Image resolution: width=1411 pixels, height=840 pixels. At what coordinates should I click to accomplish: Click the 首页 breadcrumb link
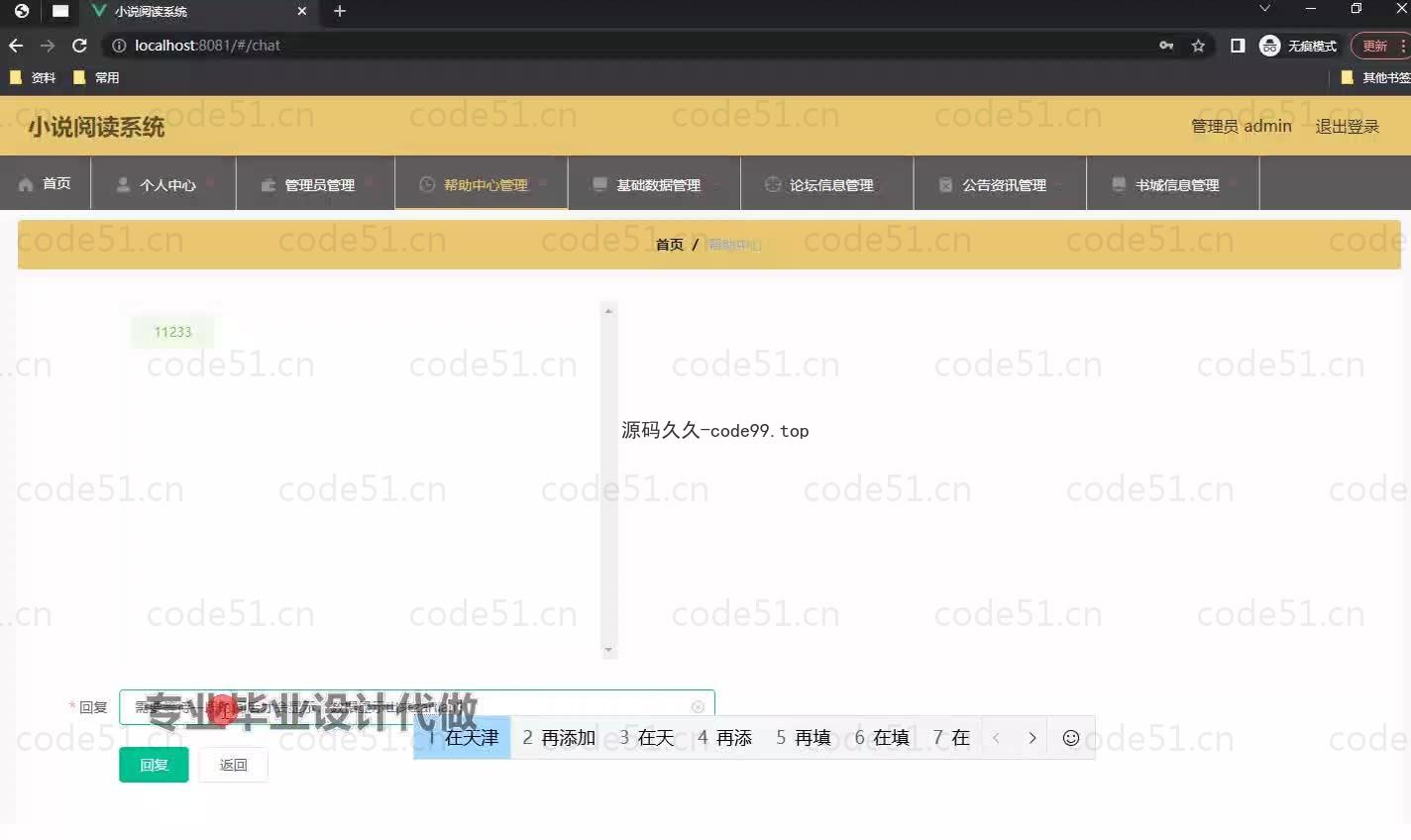(x=670, y=245)
